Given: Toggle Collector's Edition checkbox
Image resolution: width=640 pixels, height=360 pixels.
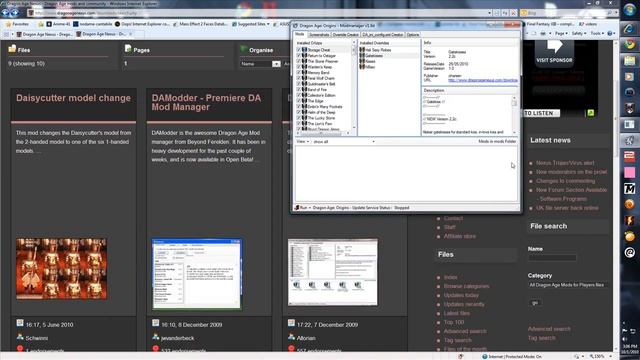Looking at the screenshot, I should 298,95.
